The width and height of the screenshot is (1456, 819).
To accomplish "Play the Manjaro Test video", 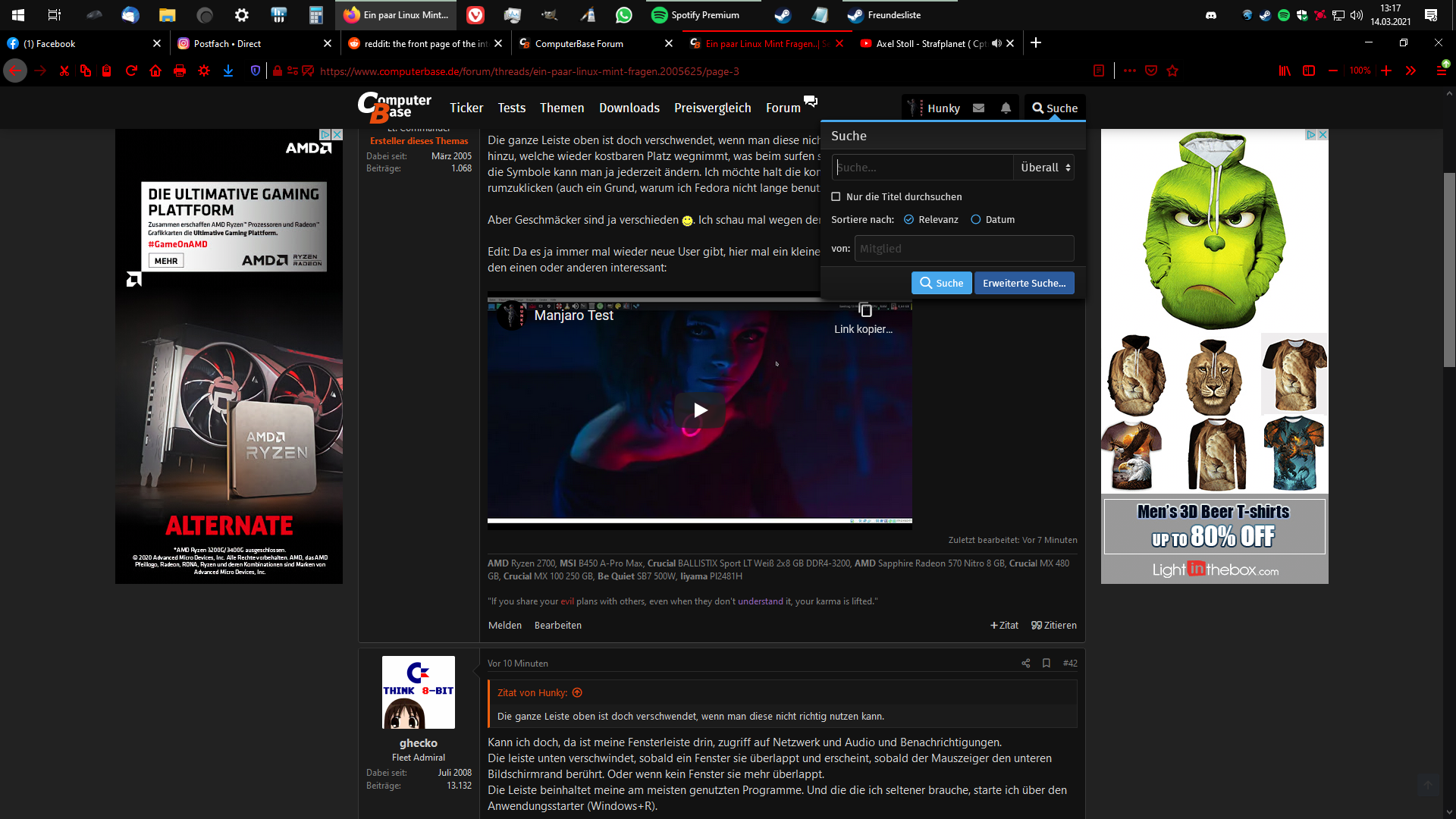I will [x=699, y=410].
